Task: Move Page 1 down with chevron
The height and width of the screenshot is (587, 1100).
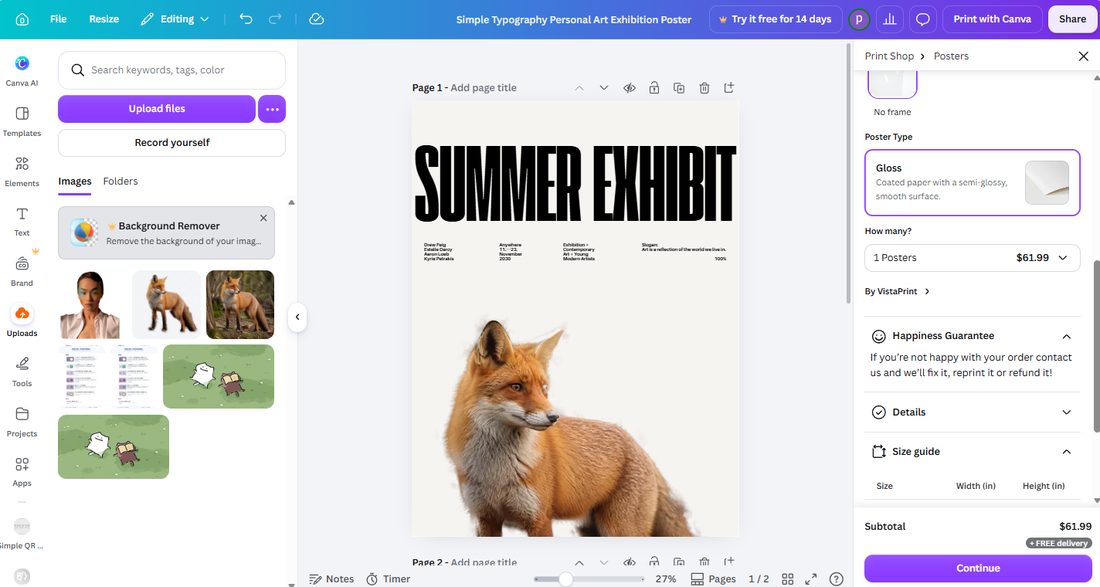Action: point(603,88)
